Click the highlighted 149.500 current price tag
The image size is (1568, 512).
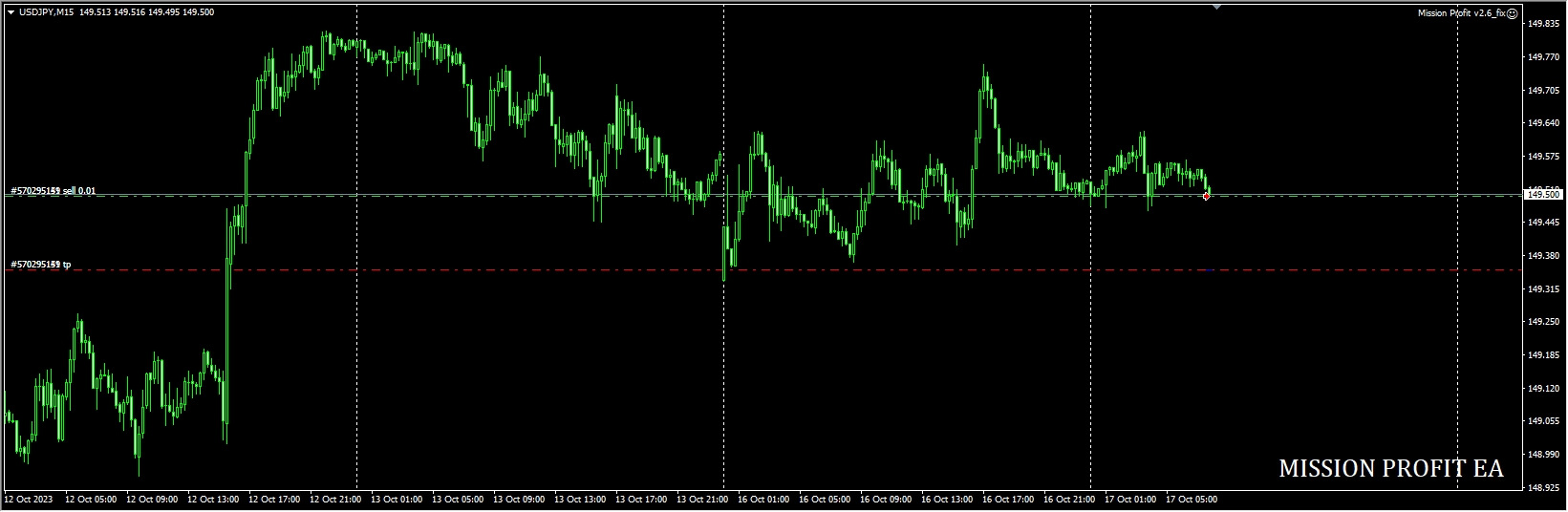point(1543,194)
